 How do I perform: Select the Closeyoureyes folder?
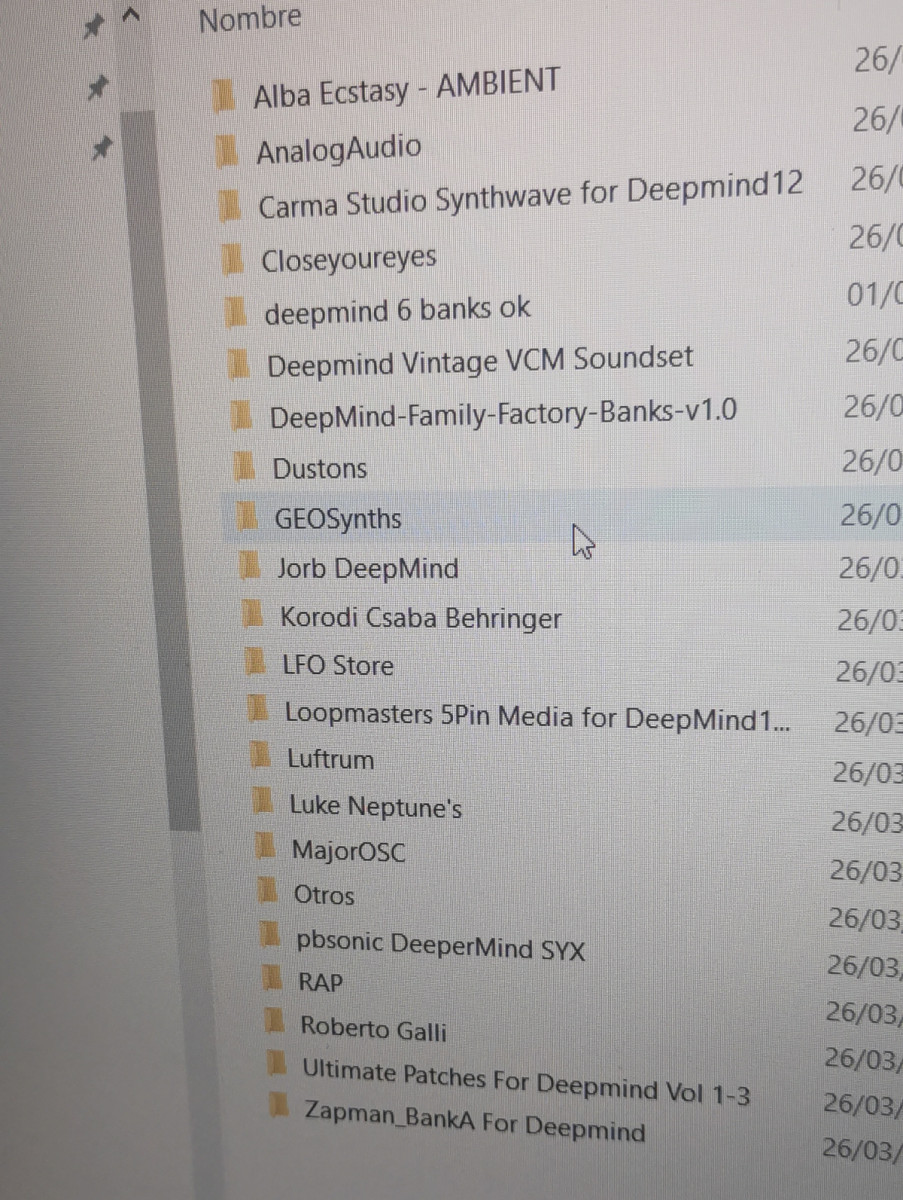(349, 260)
